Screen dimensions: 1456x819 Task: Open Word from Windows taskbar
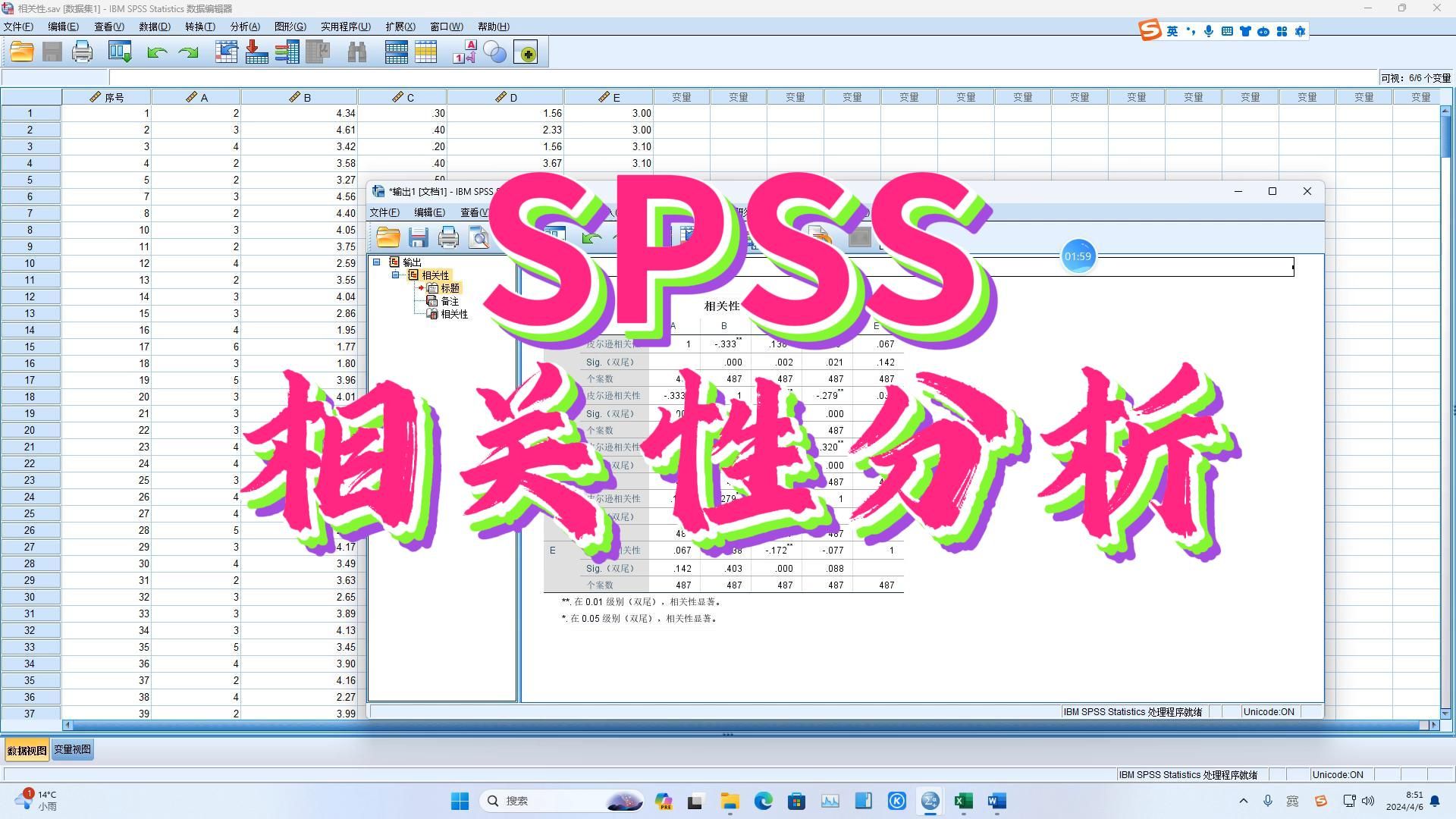tap(996, 801)
